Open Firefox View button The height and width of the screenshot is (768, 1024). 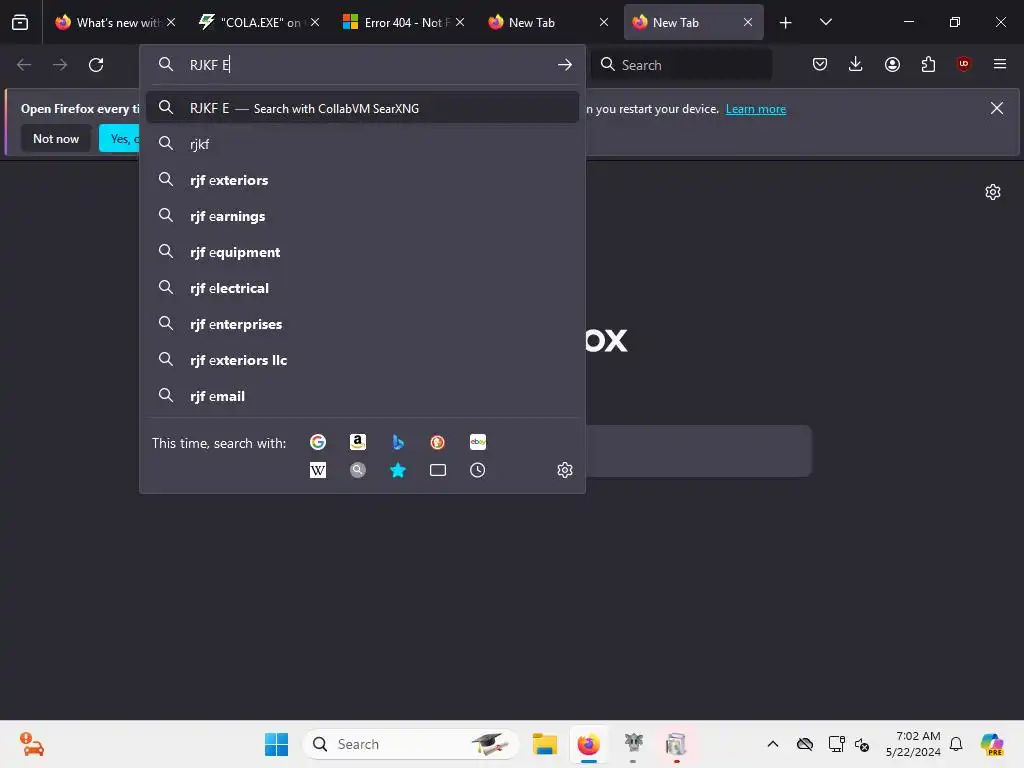(20, 22)
